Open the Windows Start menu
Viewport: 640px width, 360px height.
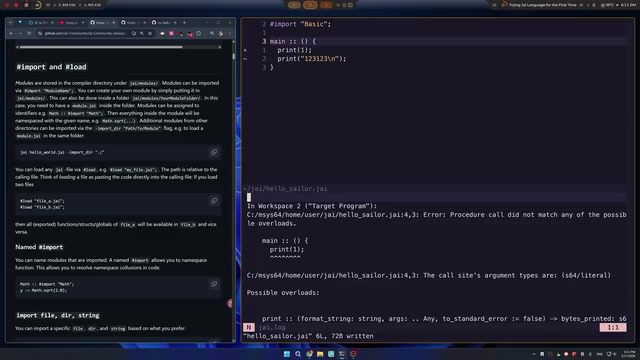point(287,354)
